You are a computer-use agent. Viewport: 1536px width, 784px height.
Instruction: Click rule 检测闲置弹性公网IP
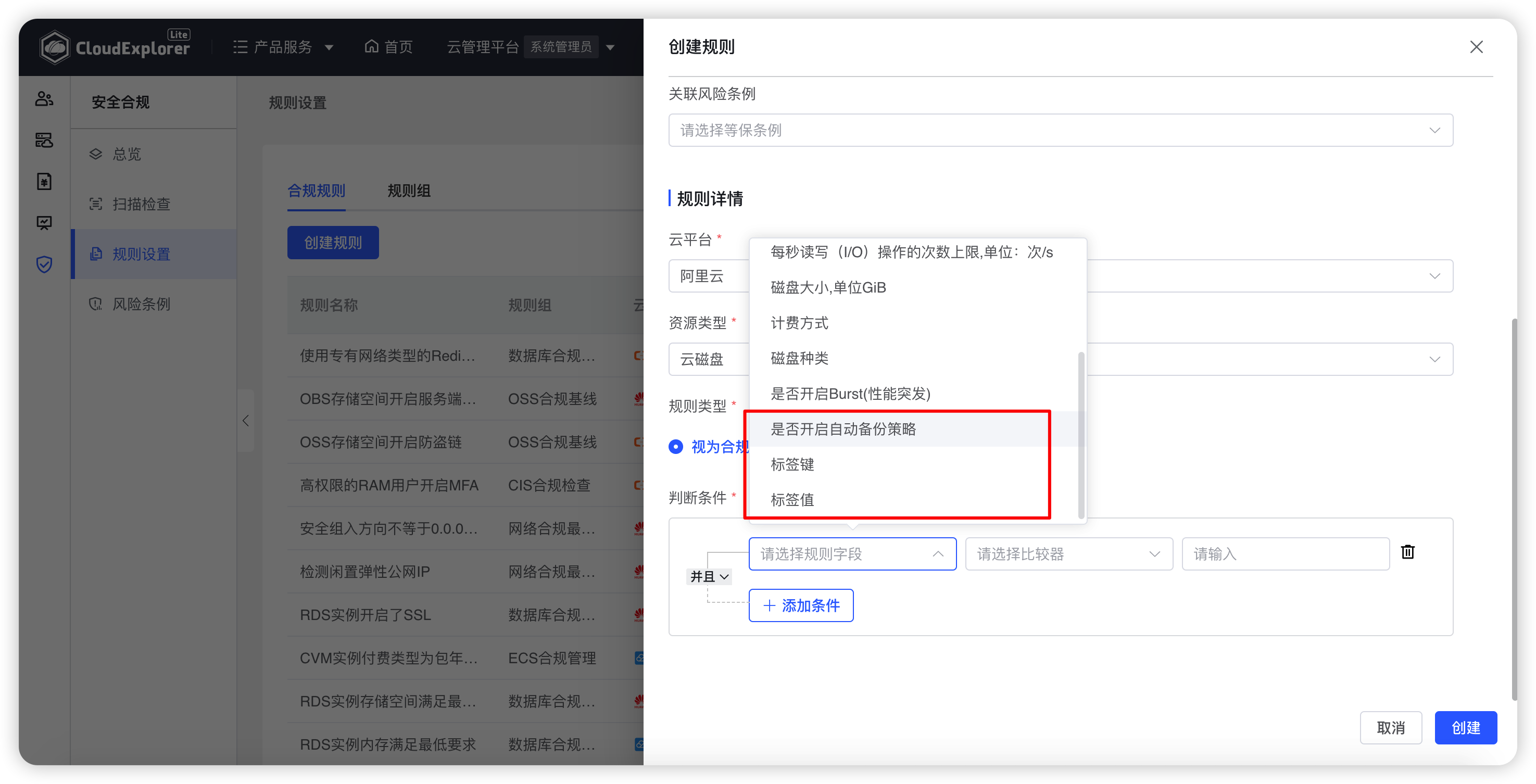click(364, 572)
